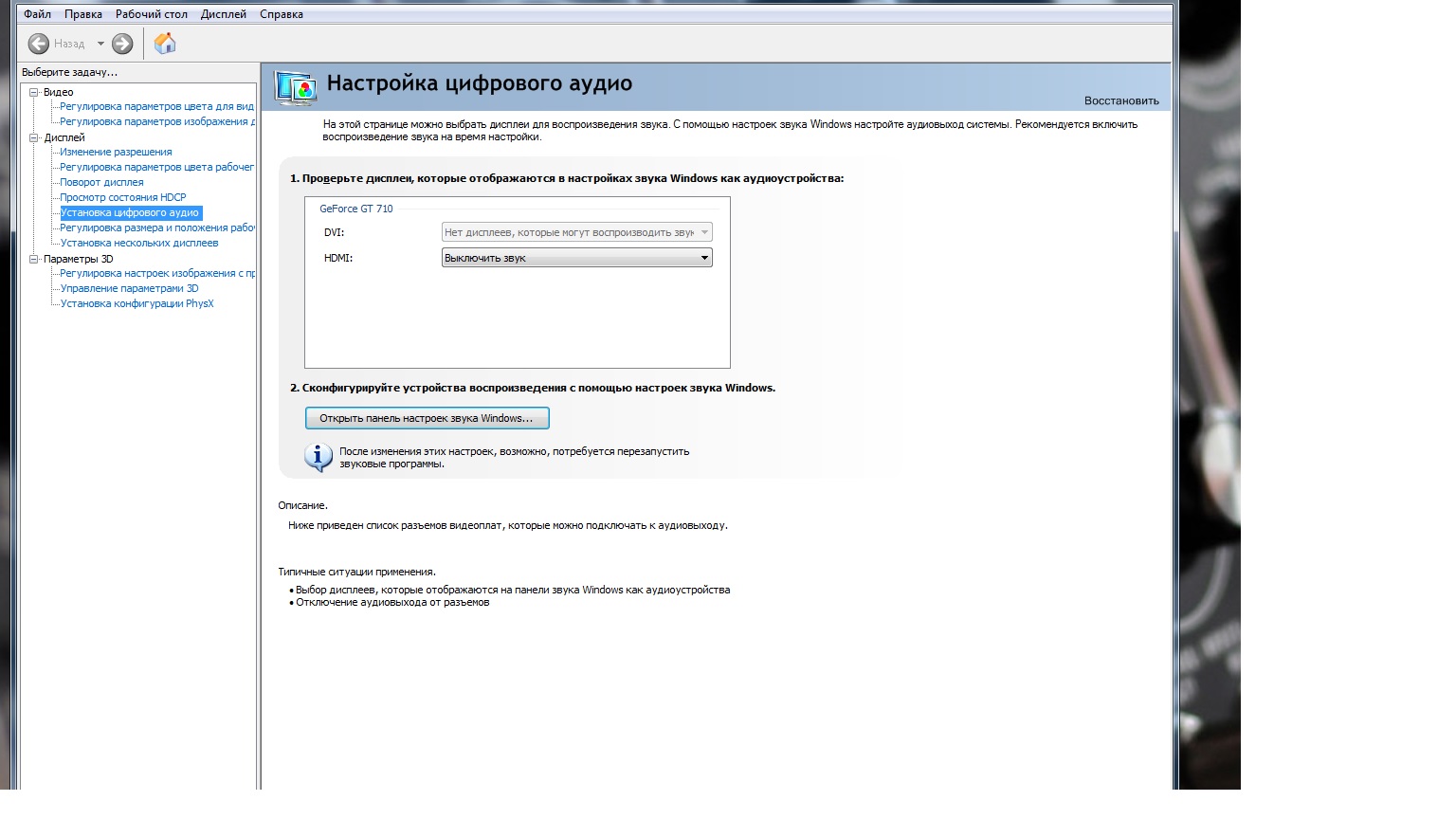Open Поворот дисплея page
The height and width of the screenshot is (819, 1456).
pos(101,182)
